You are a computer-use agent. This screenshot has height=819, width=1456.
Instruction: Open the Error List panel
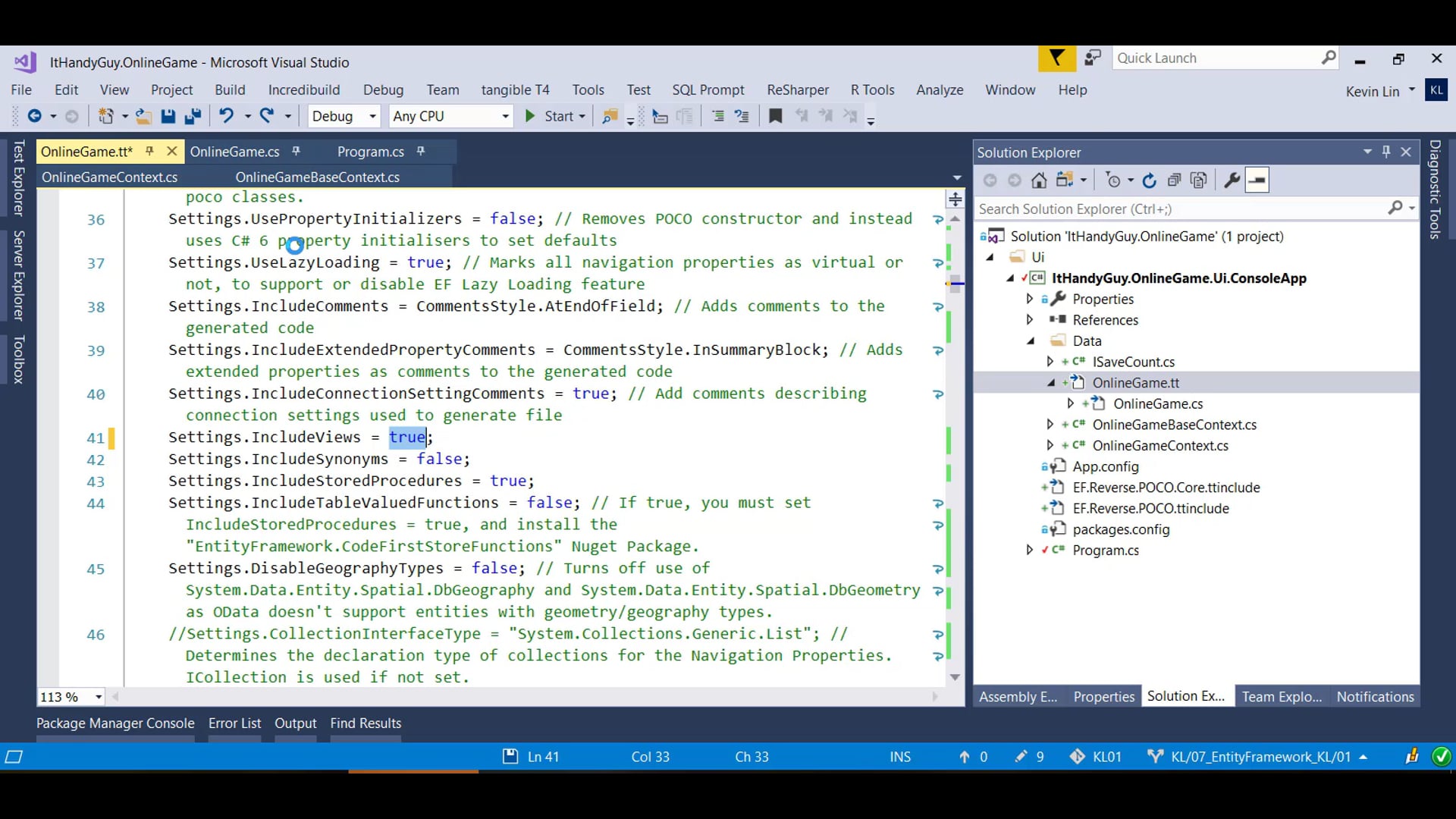[234, 723]
